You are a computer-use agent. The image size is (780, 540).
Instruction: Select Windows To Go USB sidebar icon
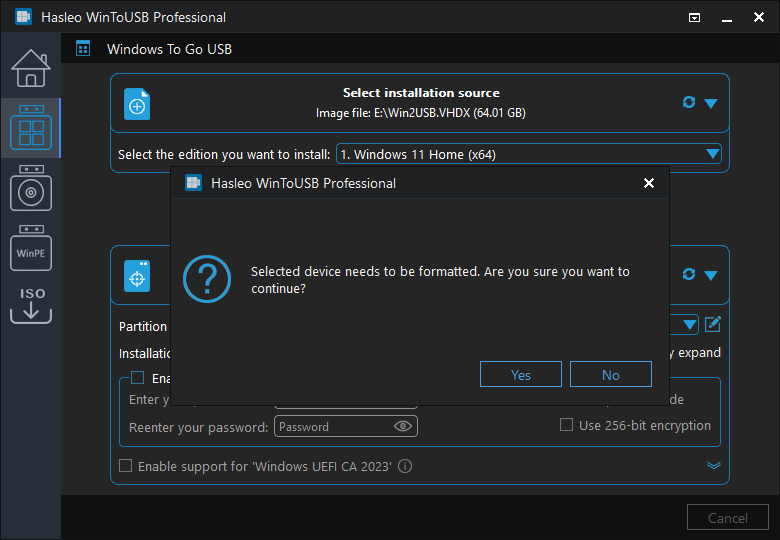30,128
